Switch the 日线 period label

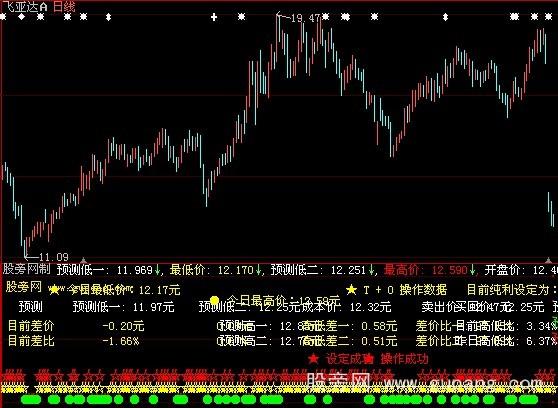click(x=64, y=6)
